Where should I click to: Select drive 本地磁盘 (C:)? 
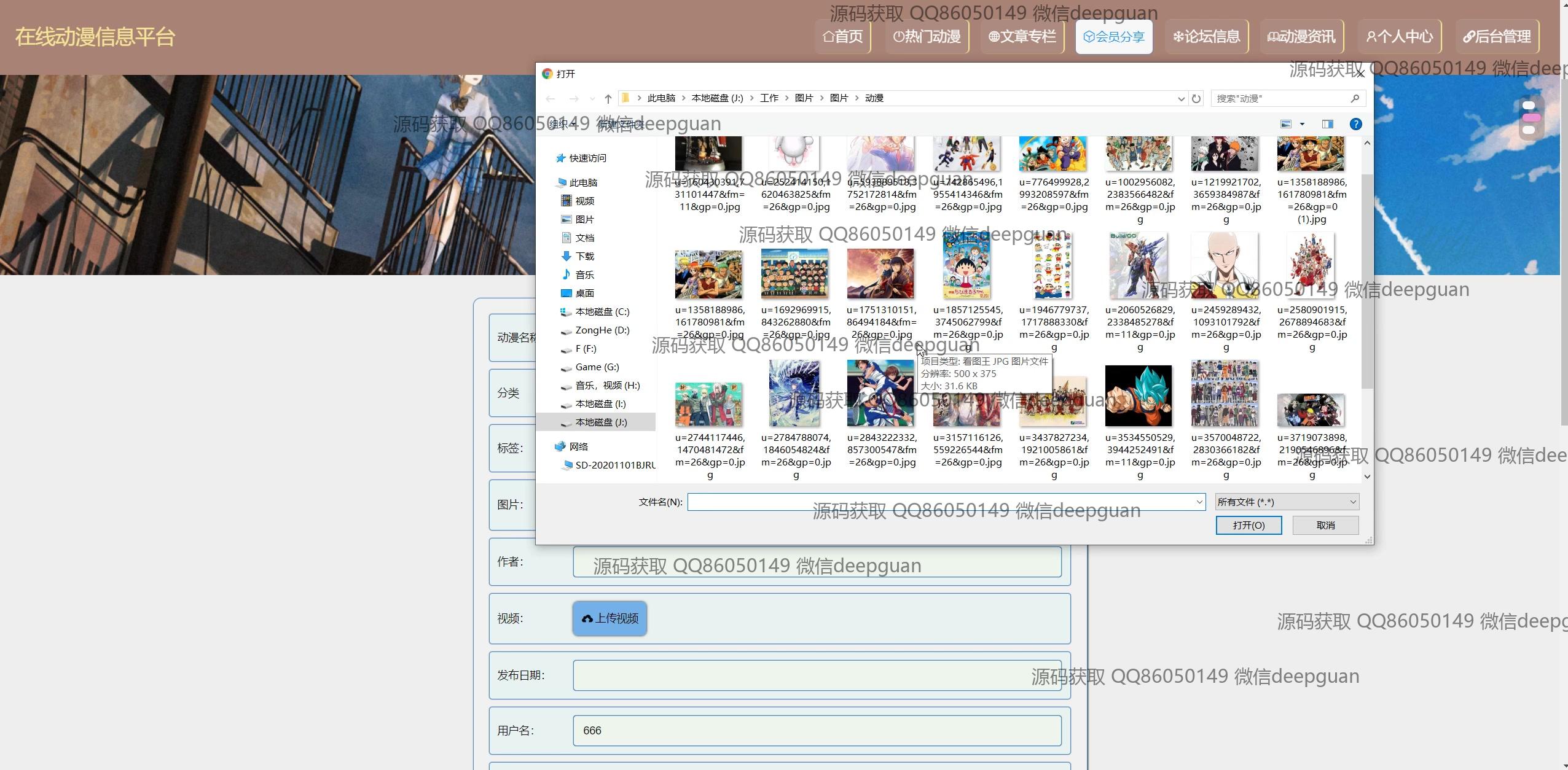[x=602, y=311]
